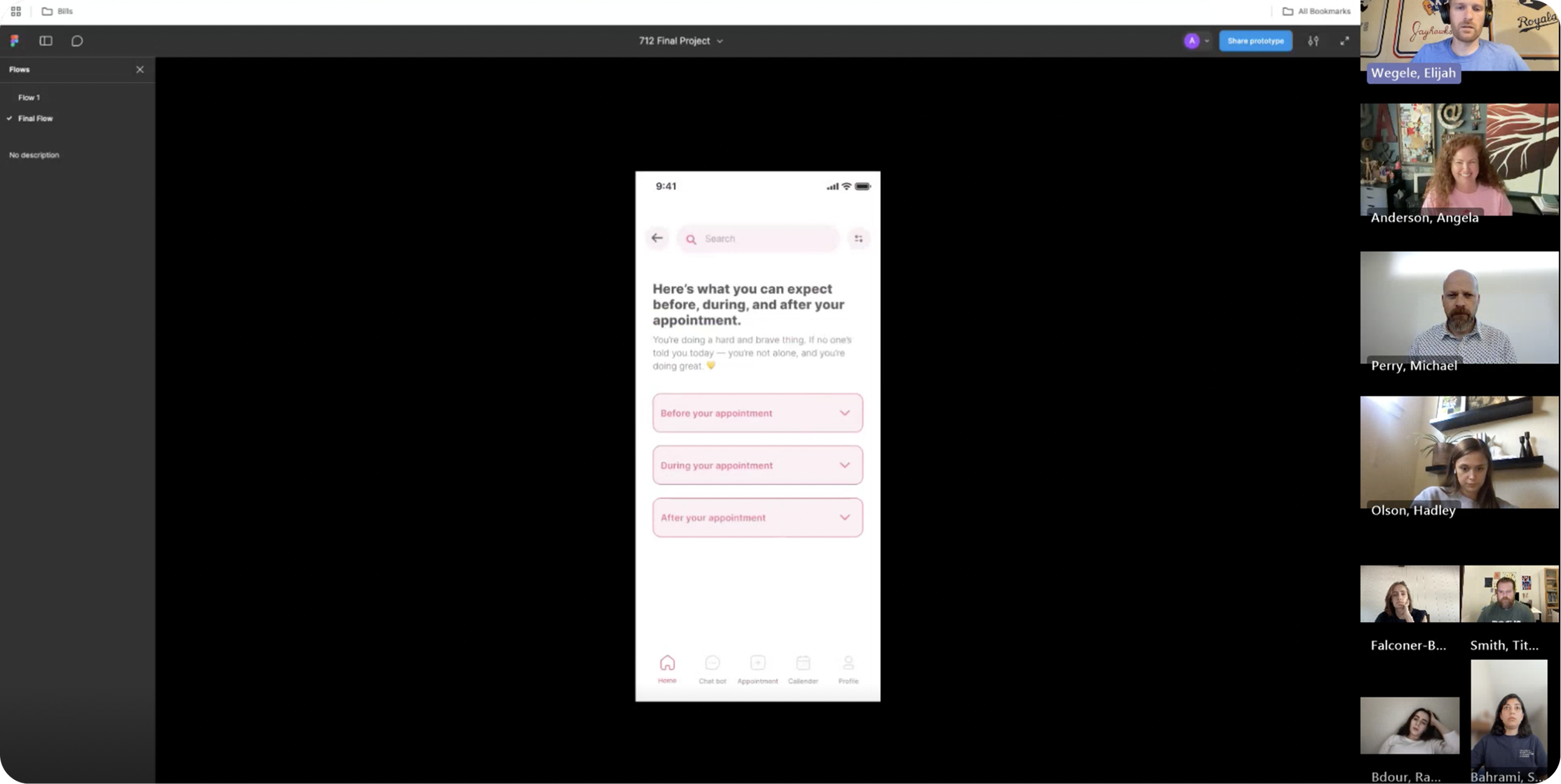Enter fullscreen with expand arrows icon
The width and height of the screenshot is (1561, 784).
(x=1344, y=41)
